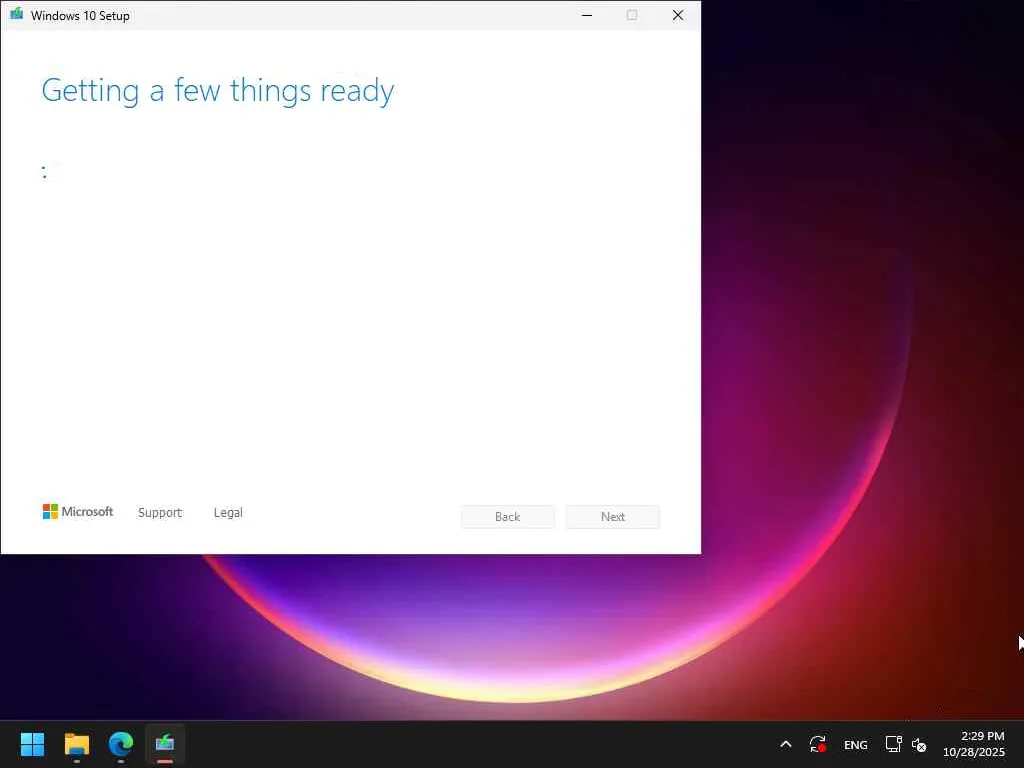Click the Next button in Setup
This screenshot has width=1024, height=768.
613,517
